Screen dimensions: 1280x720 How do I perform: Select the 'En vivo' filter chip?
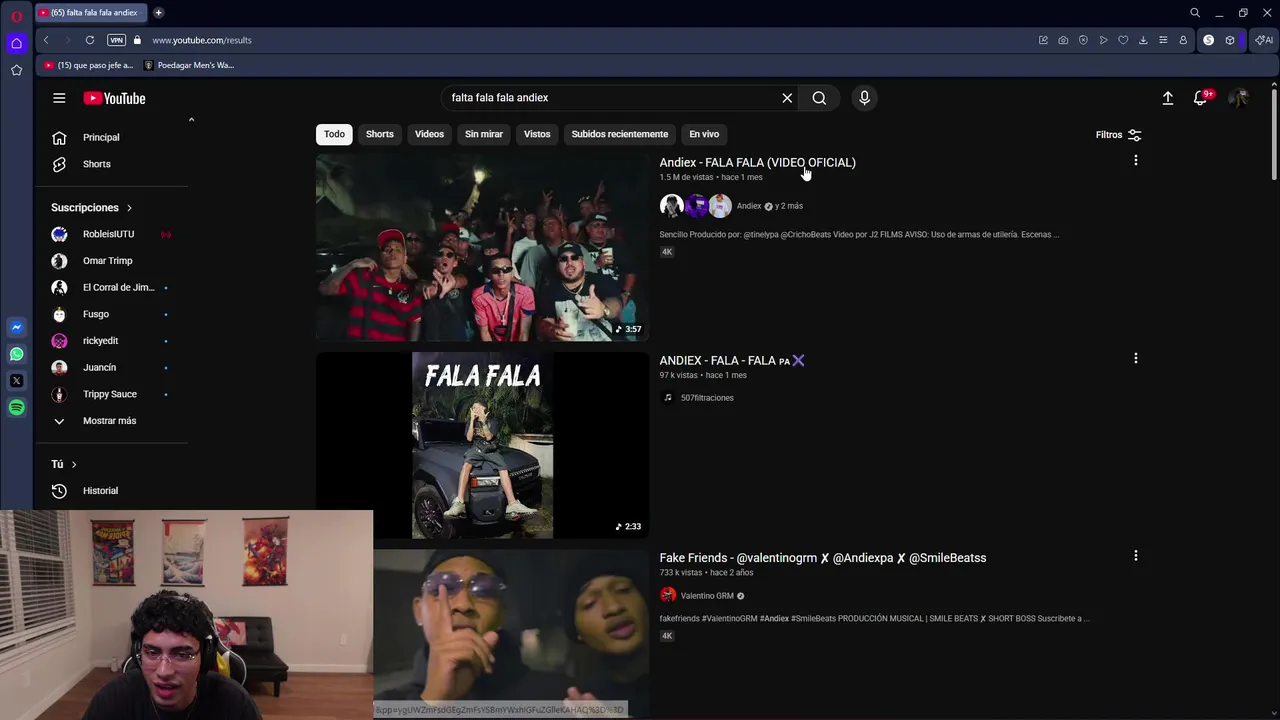coord(704,134)
